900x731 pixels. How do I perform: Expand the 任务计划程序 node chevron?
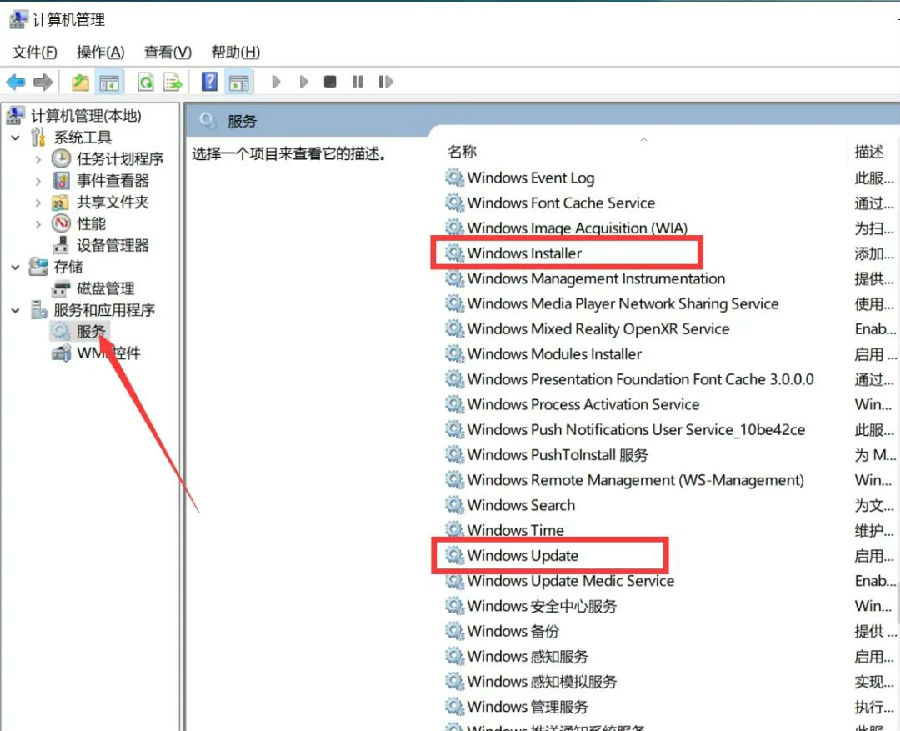[x=38, y=159]
